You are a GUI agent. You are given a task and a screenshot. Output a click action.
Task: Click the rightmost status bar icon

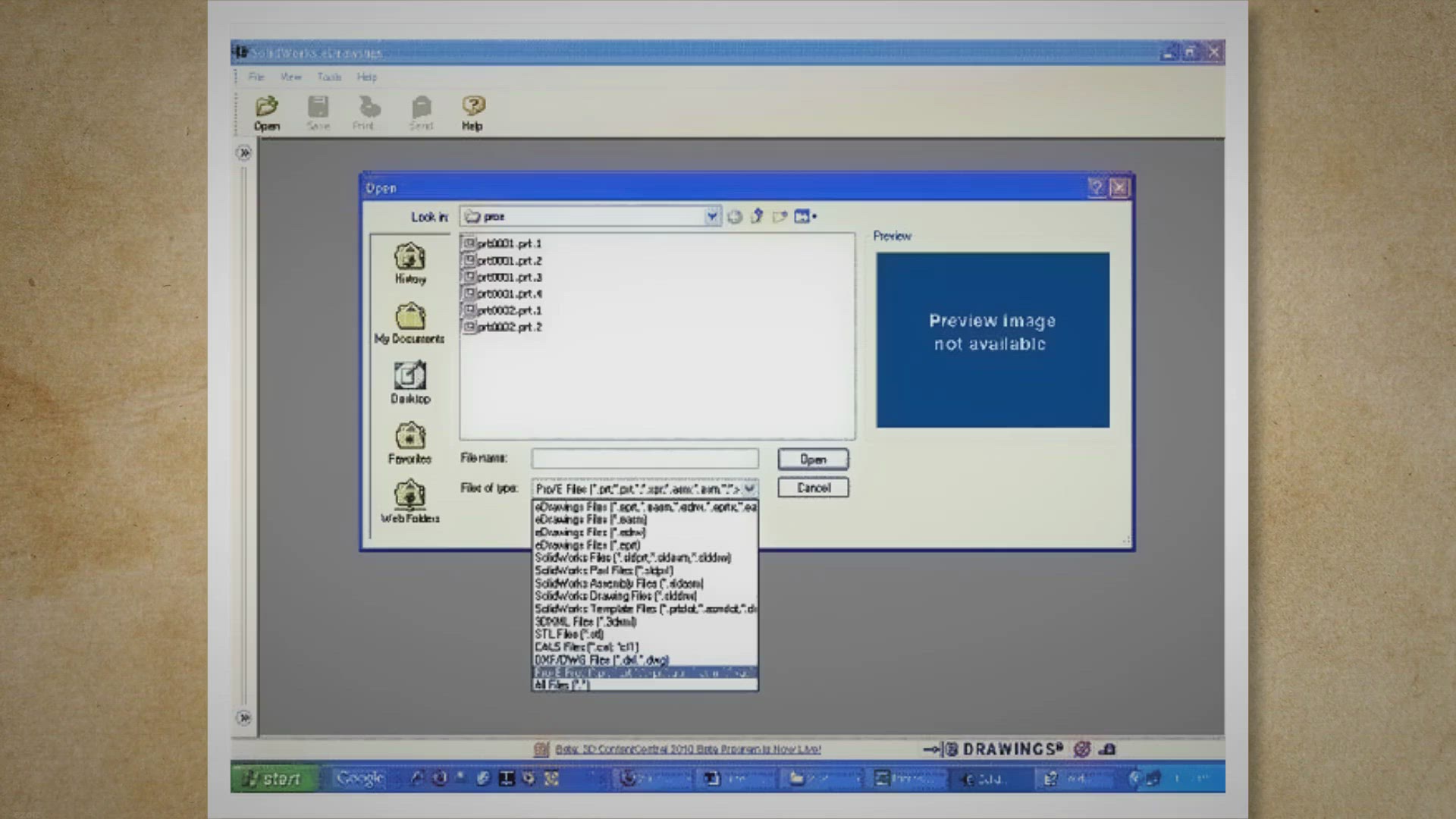click(x=1108, y=749)
